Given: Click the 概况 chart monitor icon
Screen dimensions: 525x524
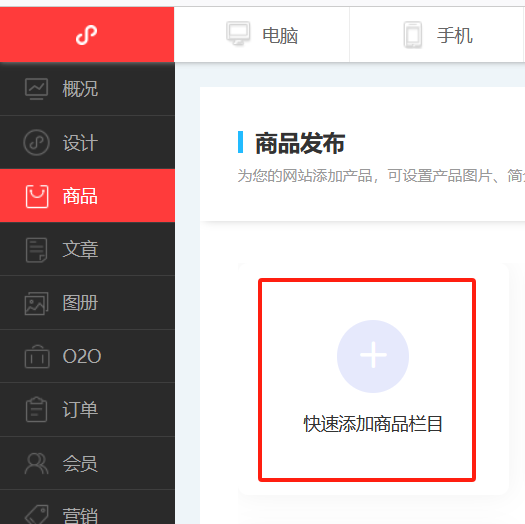Looking at the screenshot, I should (36, 89).
